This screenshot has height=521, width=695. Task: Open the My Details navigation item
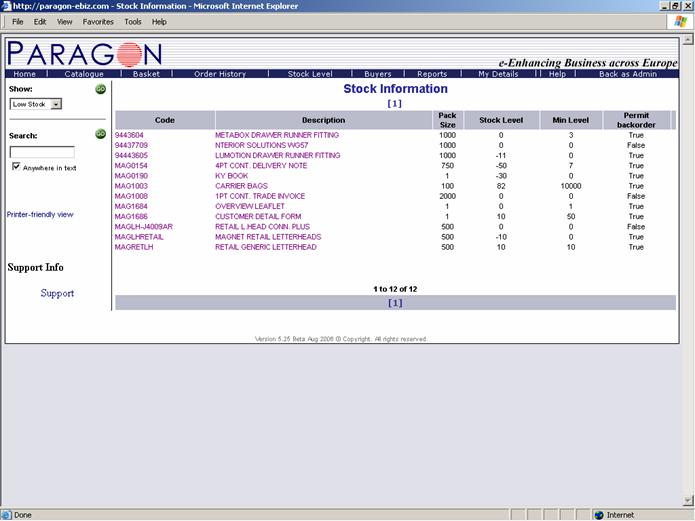click(498, 74)
